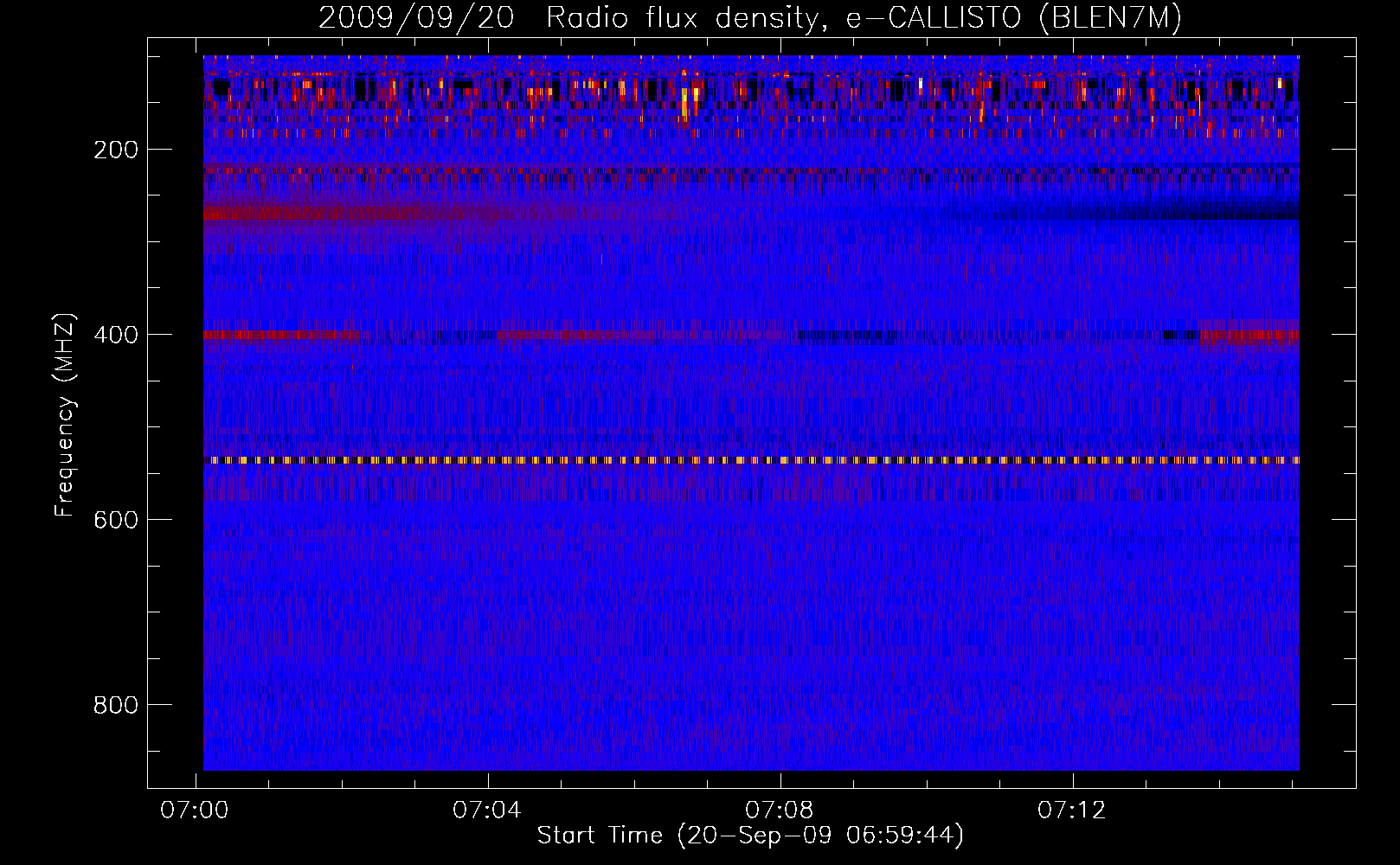The image size is (1400, 865).
Task: Click the 800 frequency tick label
Action: click(x=116, y=705)
